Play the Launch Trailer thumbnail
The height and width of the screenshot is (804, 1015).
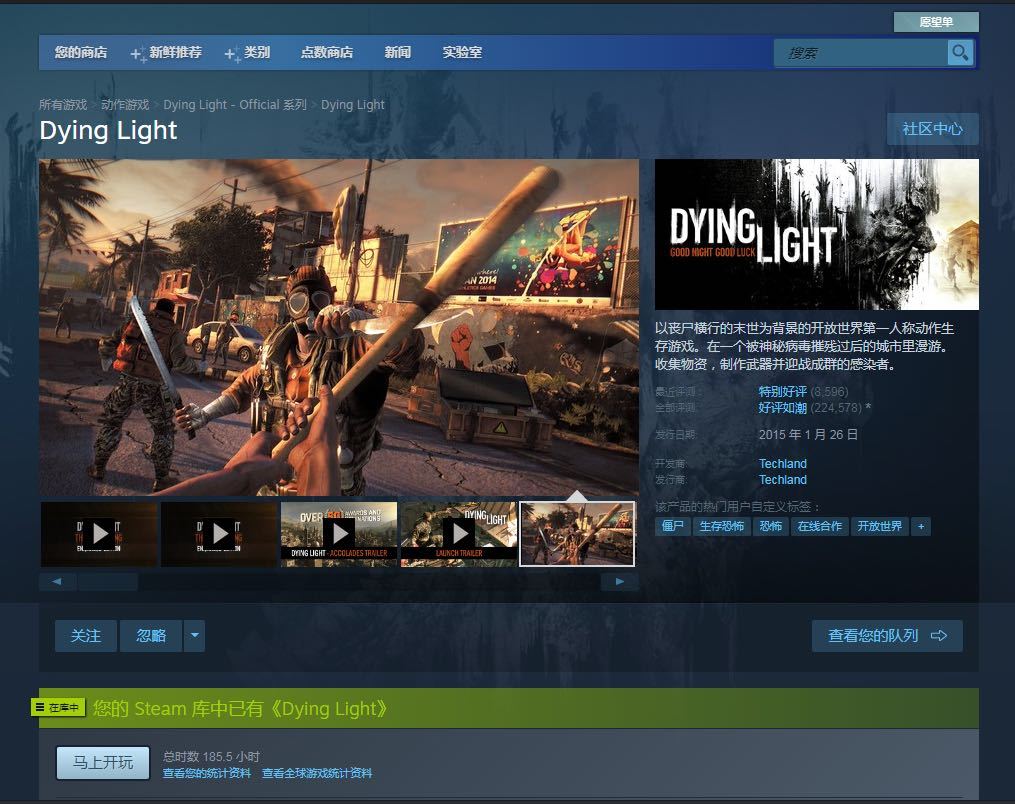coord(459,534)
